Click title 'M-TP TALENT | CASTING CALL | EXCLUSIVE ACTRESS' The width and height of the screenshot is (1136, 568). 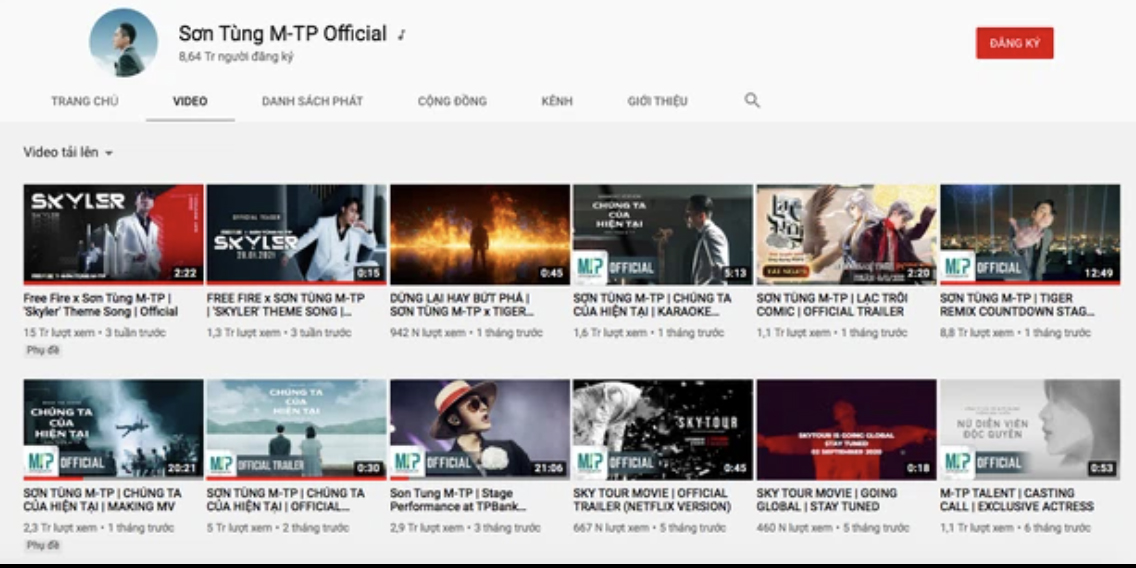pos(1017,500)
